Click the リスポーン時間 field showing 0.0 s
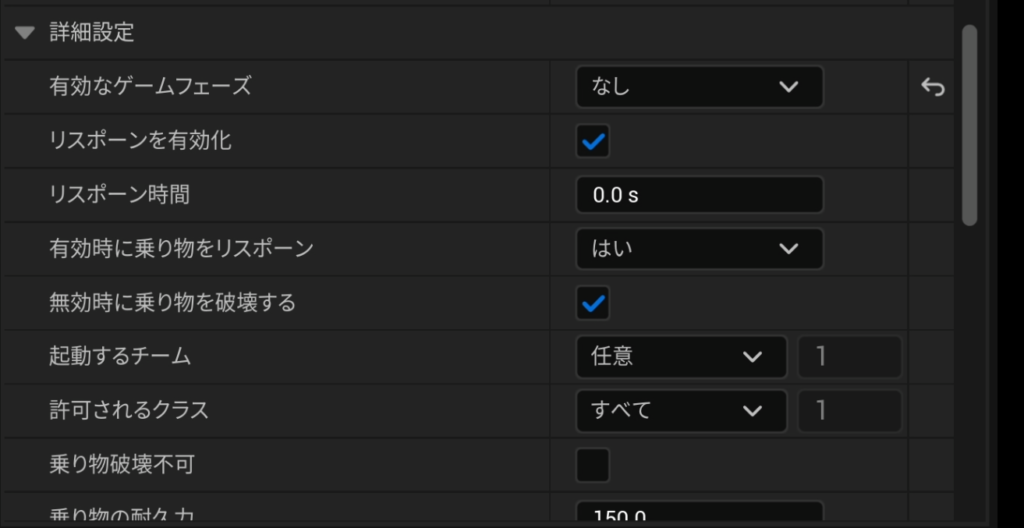 (699, 195)
